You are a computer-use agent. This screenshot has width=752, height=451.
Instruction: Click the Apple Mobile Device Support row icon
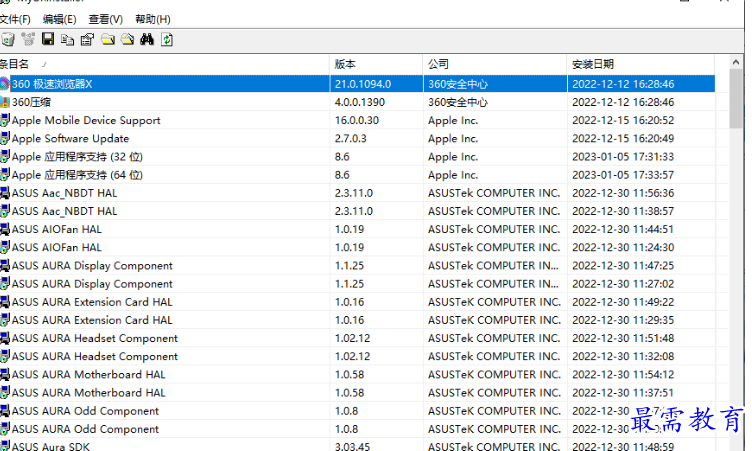point(4,120)
